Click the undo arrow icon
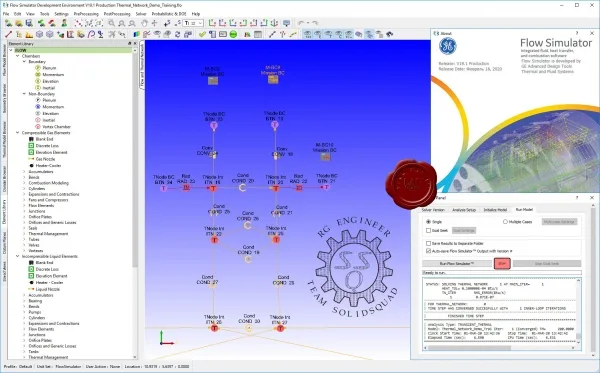This screenshot has width=600, height=373. point(302,23)
